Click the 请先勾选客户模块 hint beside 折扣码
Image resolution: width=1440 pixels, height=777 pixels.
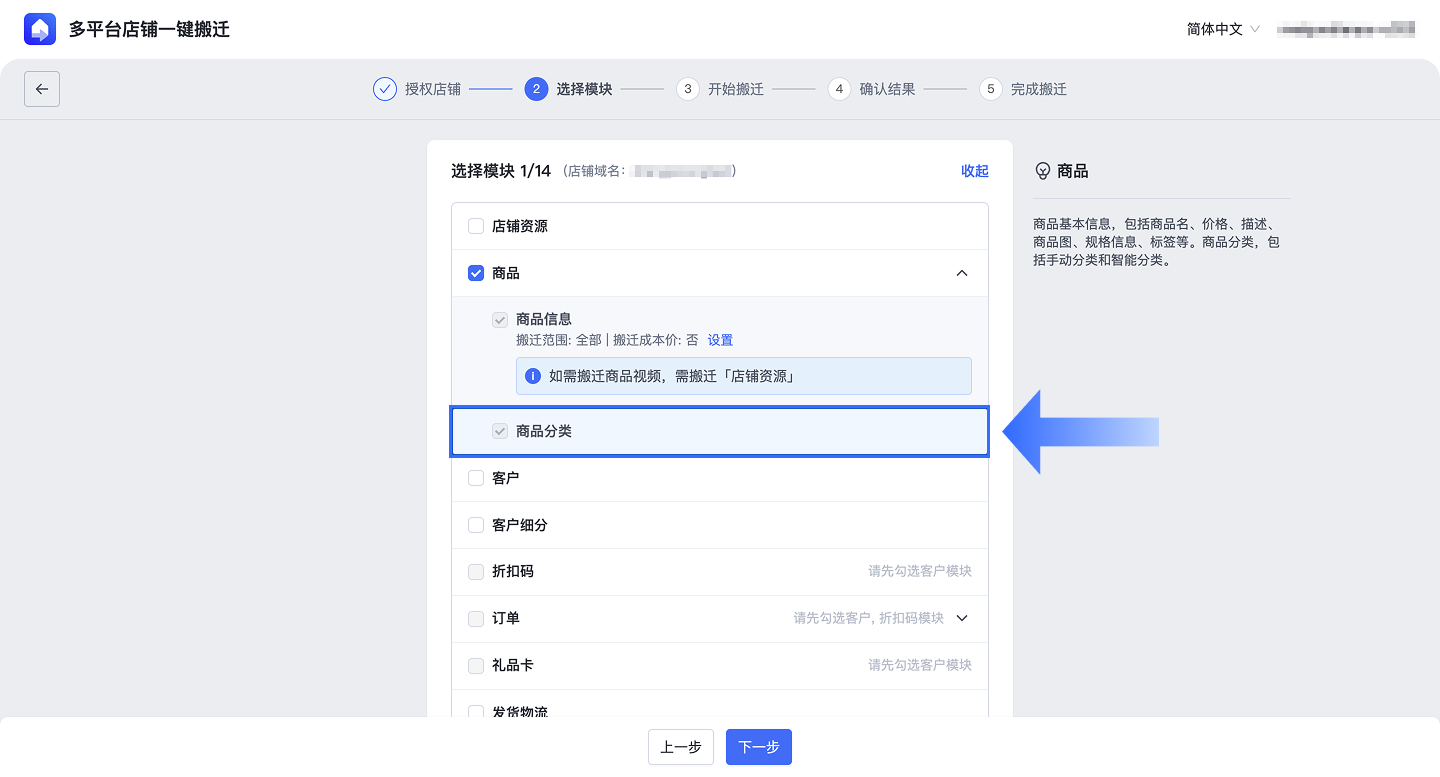[920, 572]
